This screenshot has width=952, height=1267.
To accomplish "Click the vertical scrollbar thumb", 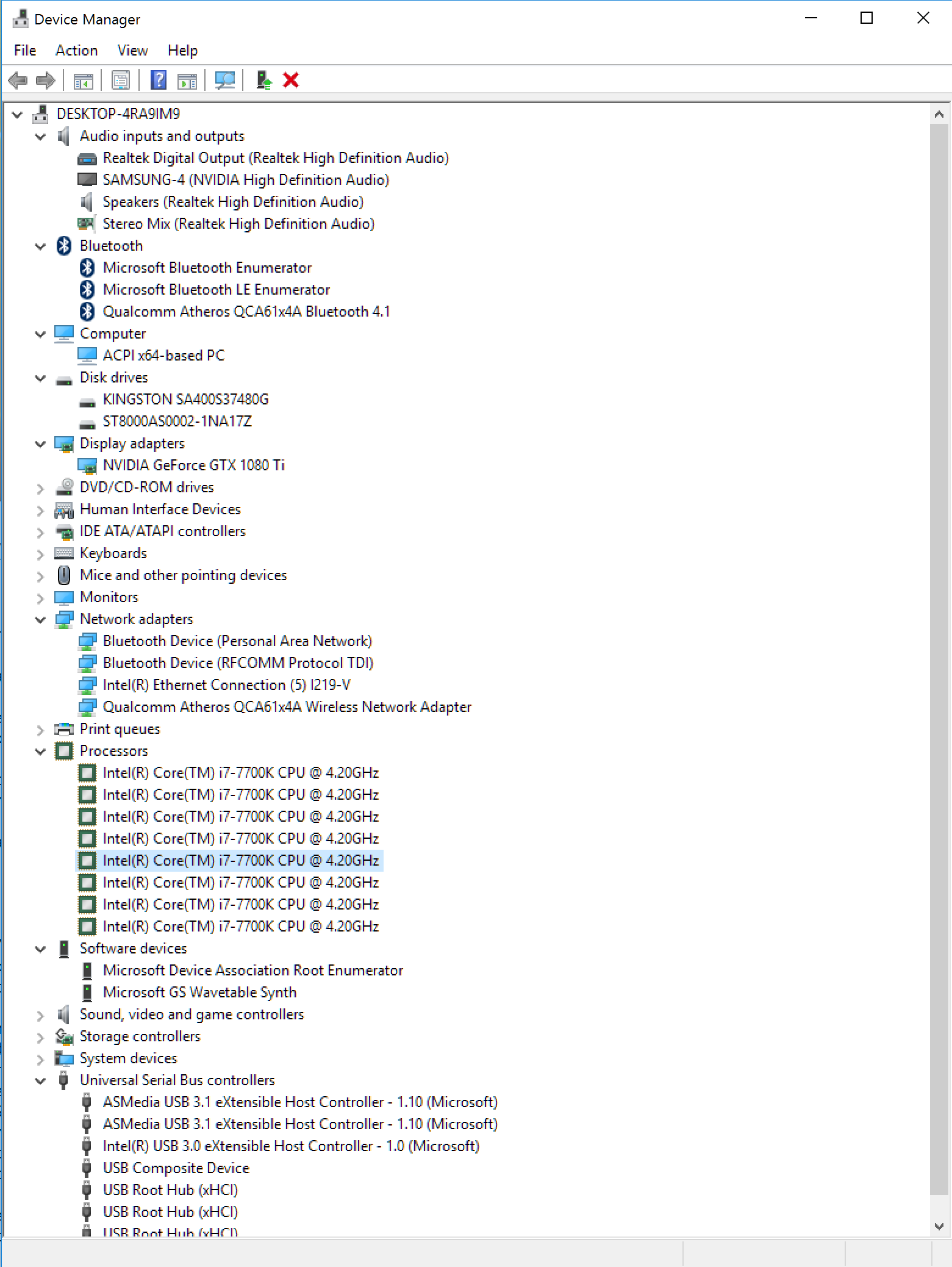I will click(x=939, y=659).
